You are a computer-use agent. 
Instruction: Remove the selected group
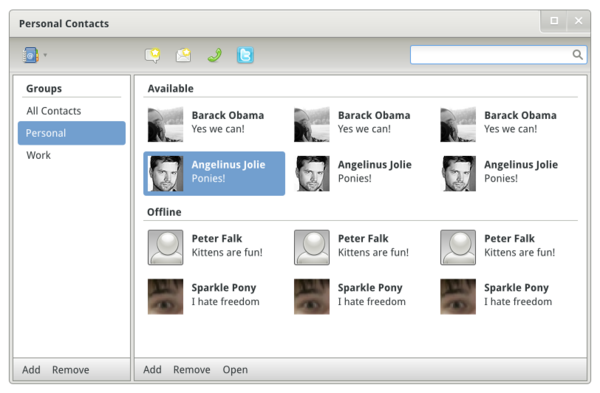click(x=71, y=370)
